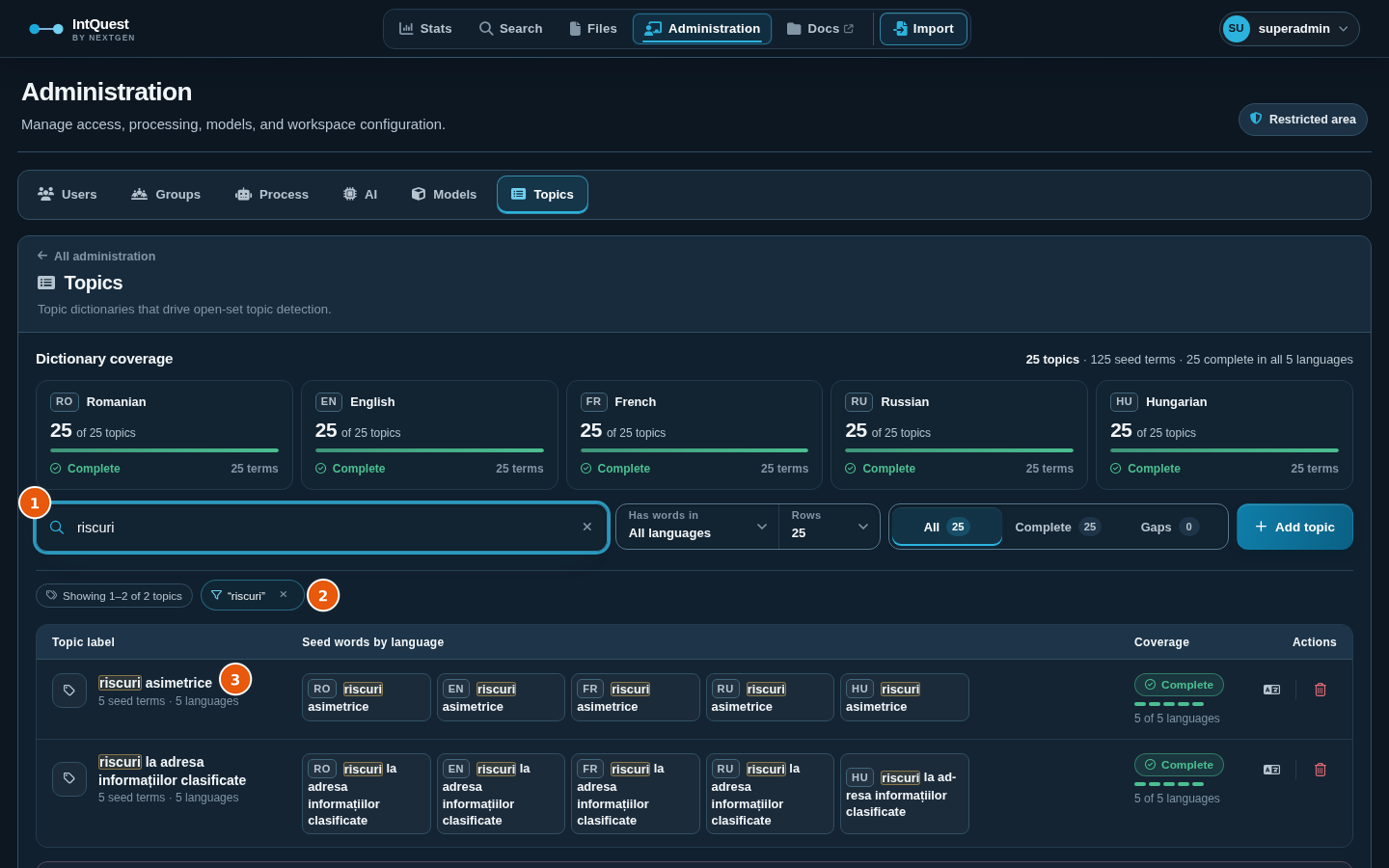Click the Seed words by language header

pos(373,642)
